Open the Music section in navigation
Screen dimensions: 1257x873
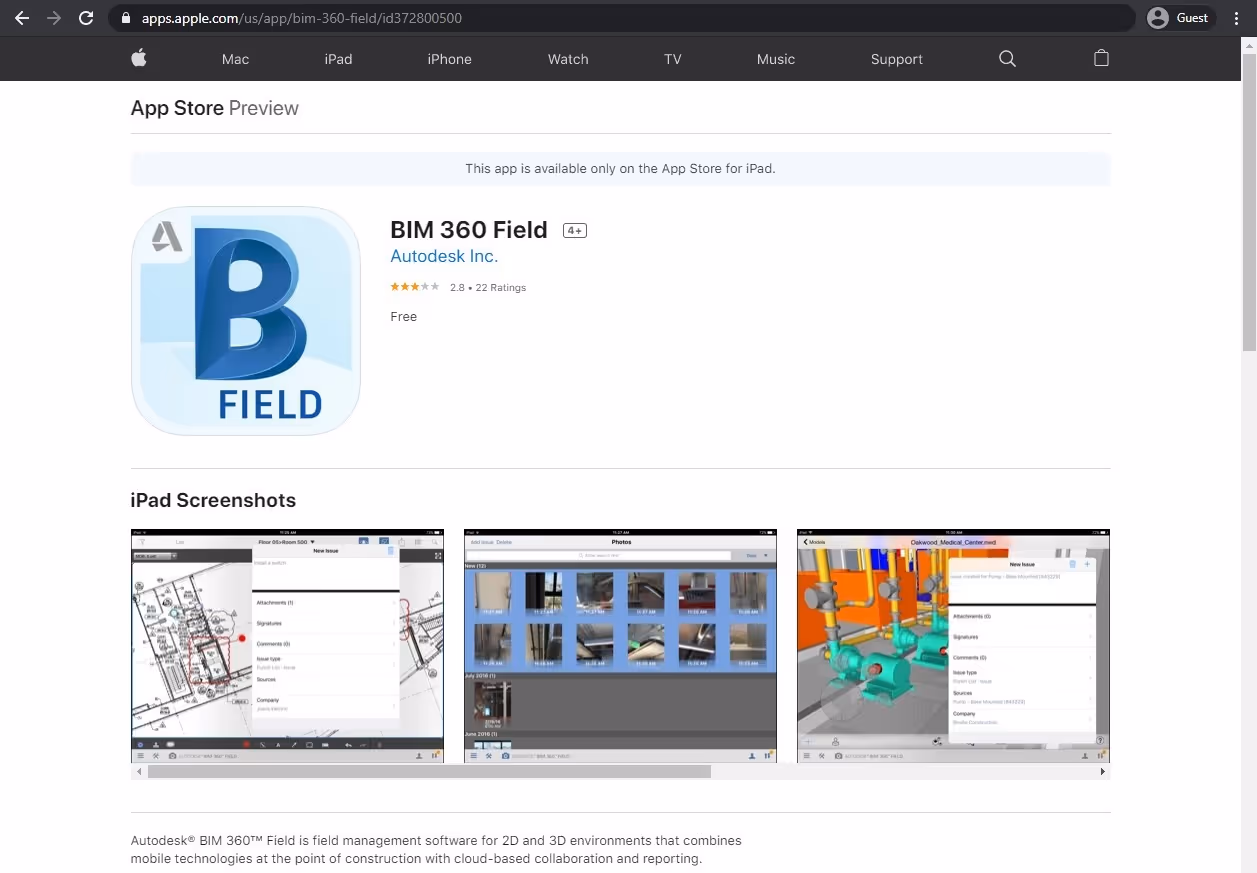776,59
